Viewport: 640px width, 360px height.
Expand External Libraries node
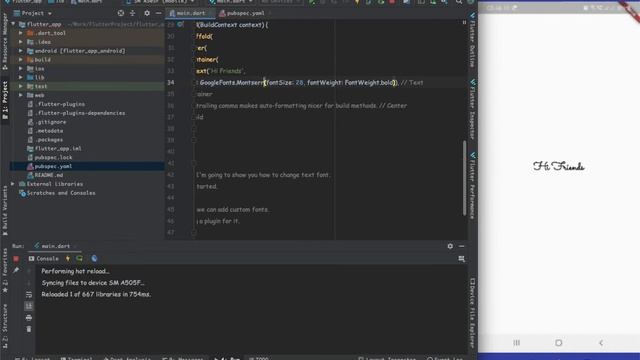click(x=13, y=184)
